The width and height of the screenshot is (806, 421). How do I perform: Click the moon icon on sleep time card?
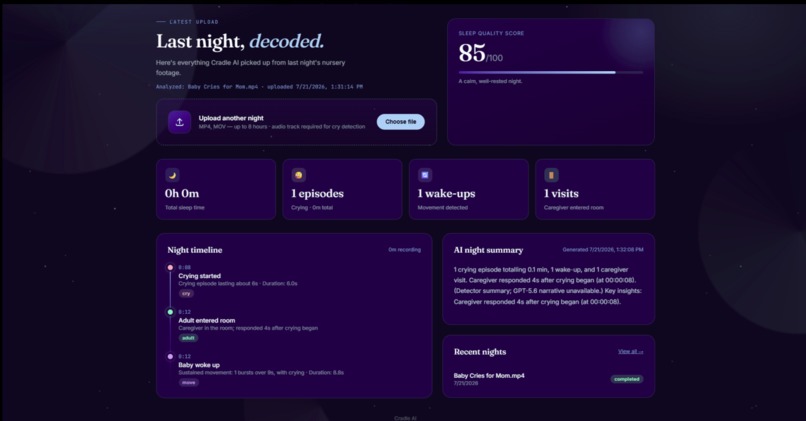click(x=172, y=175)
